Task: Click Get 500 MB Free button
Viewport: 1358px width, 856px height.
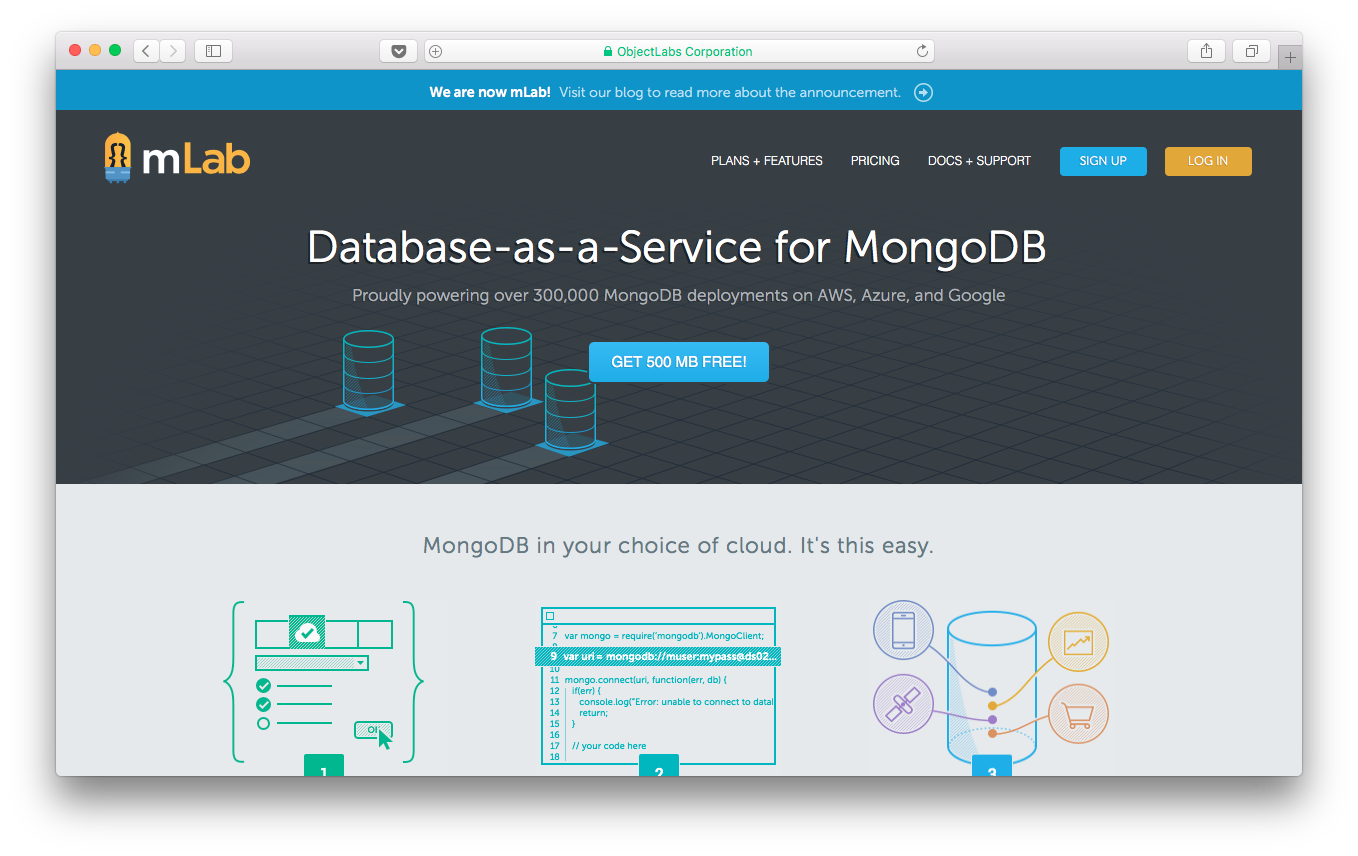Action: (679, 362)
